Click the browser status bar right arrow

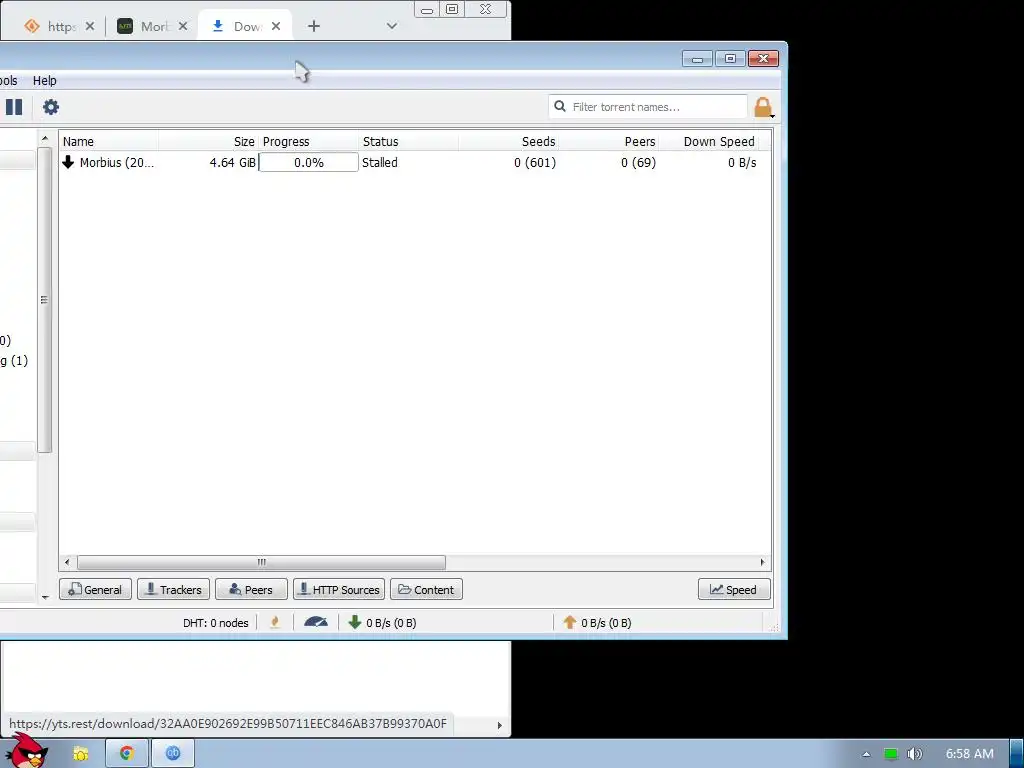[500, 725]
